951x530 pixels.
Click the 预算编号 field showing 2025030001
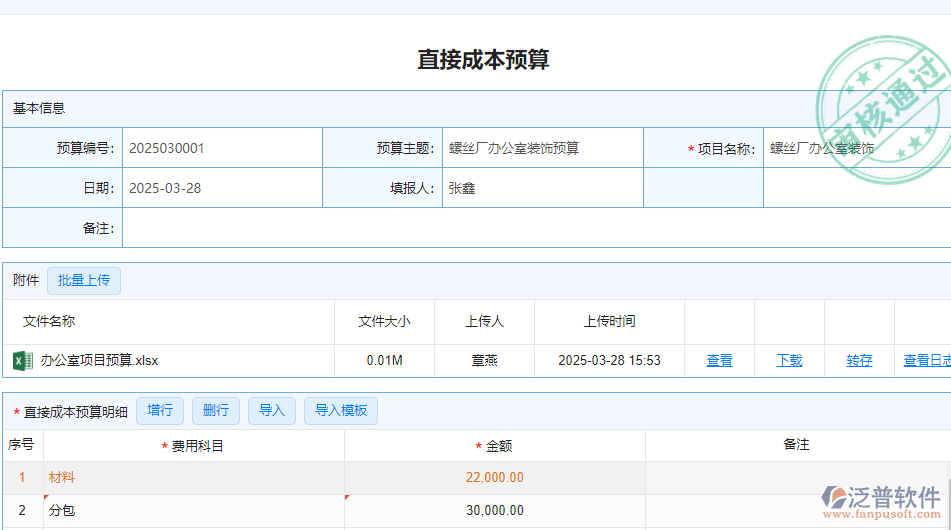pyautogui.click(x=221, y=148)
